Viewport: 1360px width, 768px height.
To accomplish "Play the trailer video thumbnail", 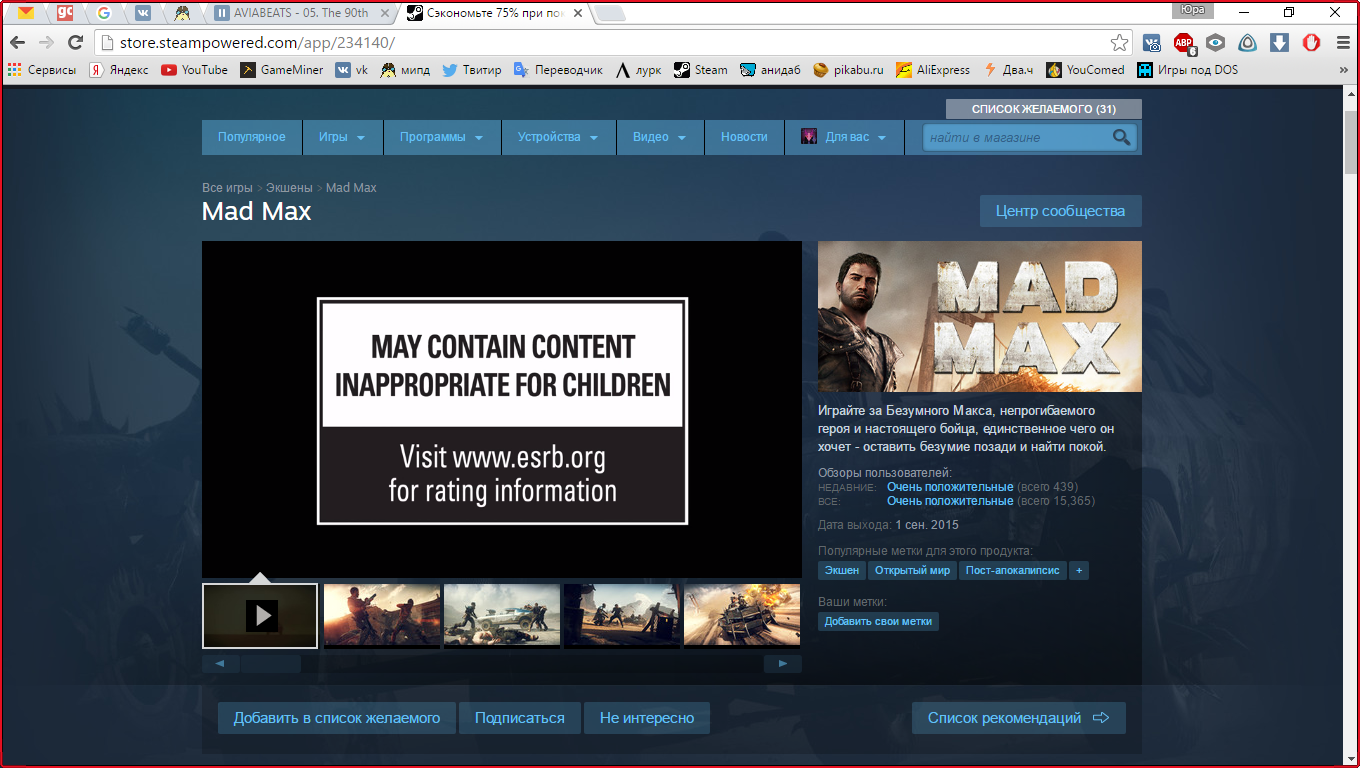I will pos(260,615).
